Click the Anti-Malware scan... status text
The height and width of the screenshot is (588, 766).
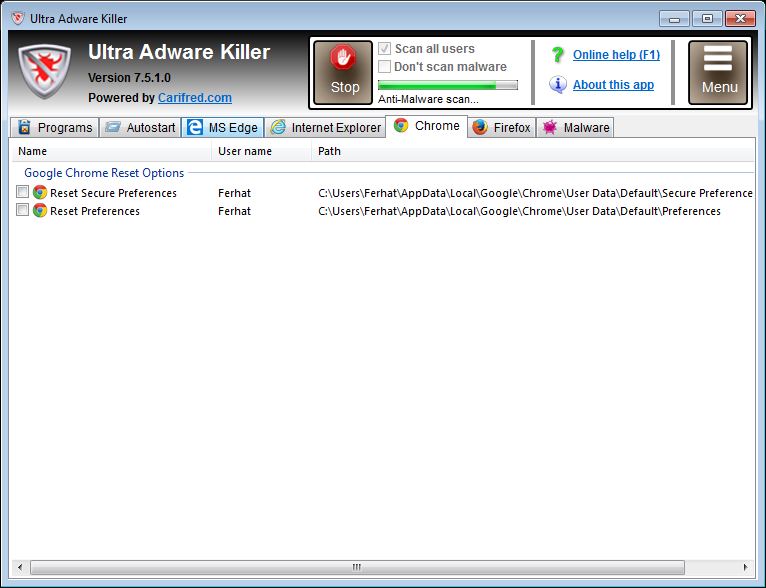pos(428,99)
